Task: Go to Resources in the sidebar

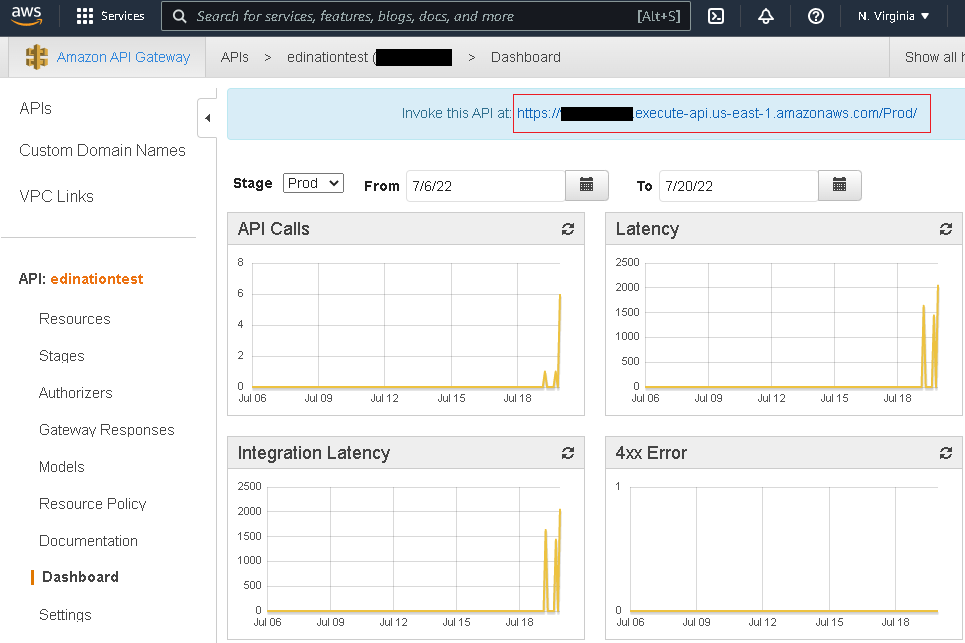Action: point(74,319)
